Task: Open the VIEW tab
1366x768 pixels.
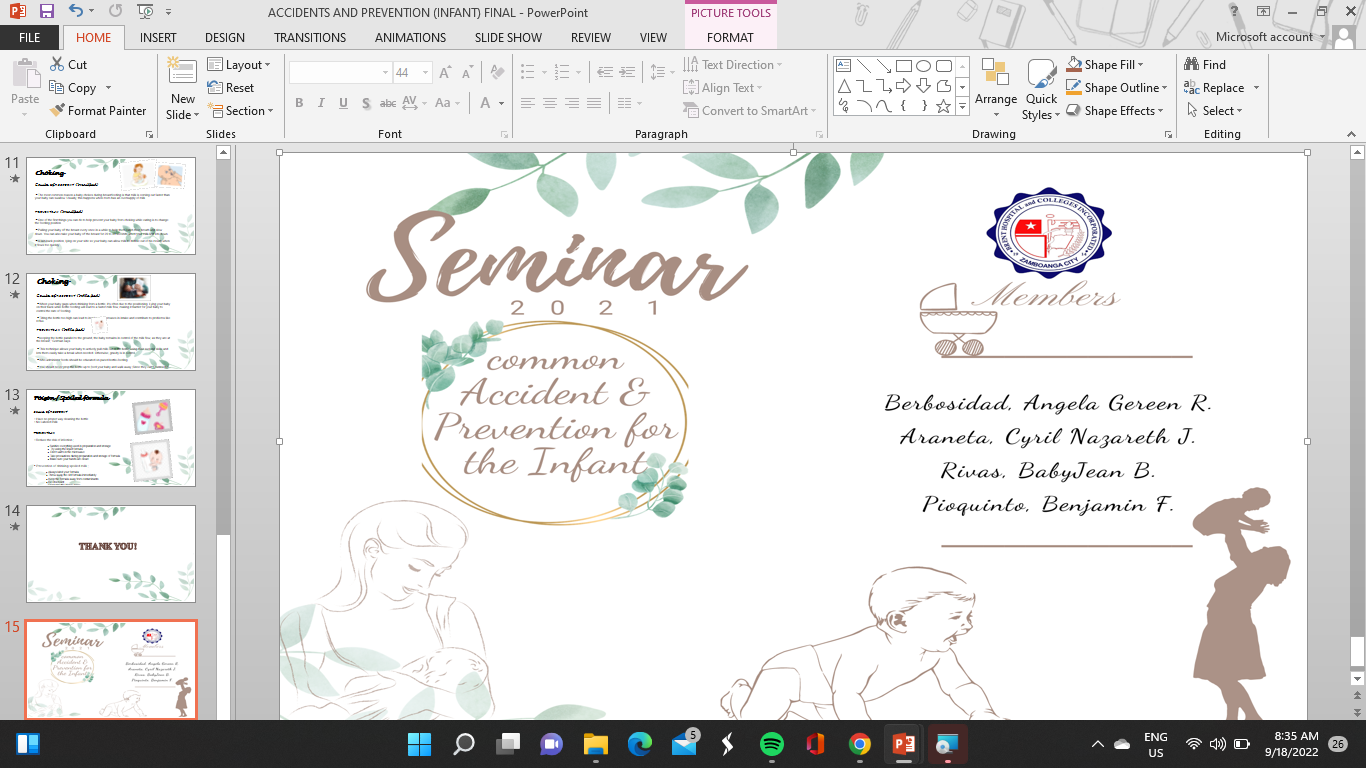Action: 653,38
